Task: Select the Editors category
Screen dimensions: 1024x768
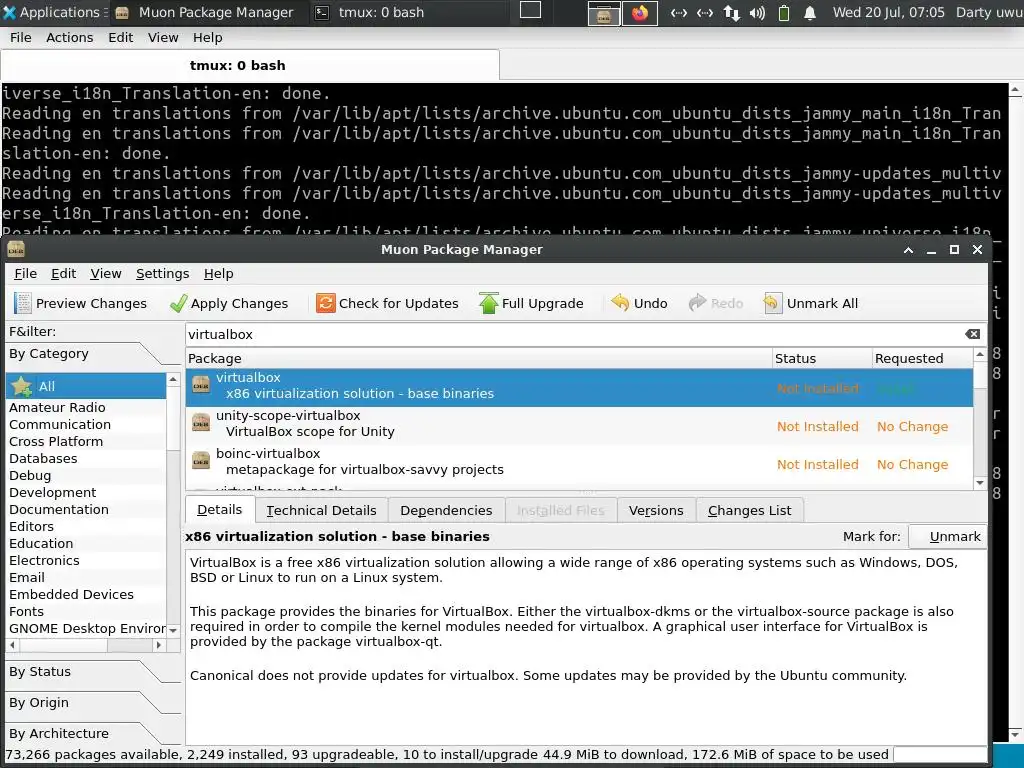Action: [86, 526]
